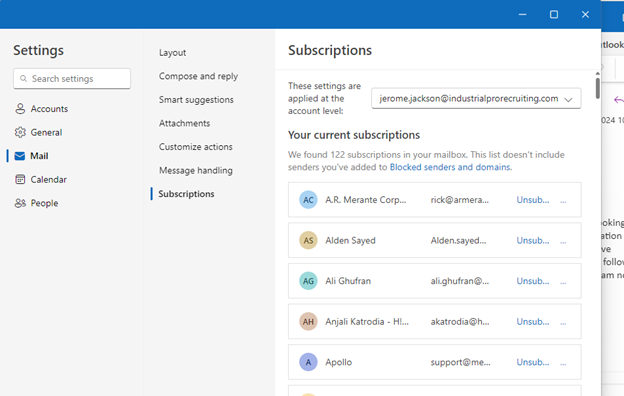
Task: Click the Accounts person icon
Action: pos(20,109)
